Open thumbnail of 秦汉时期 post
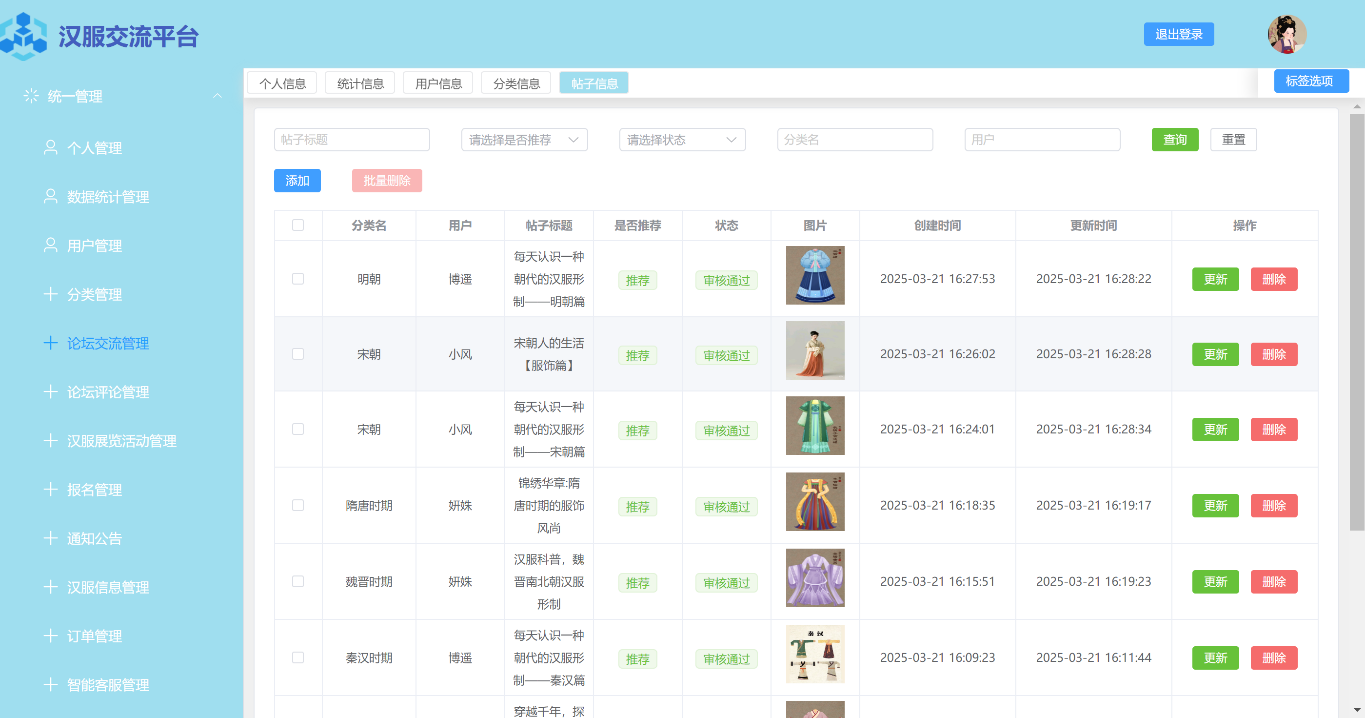 click(x=815, y=654)
